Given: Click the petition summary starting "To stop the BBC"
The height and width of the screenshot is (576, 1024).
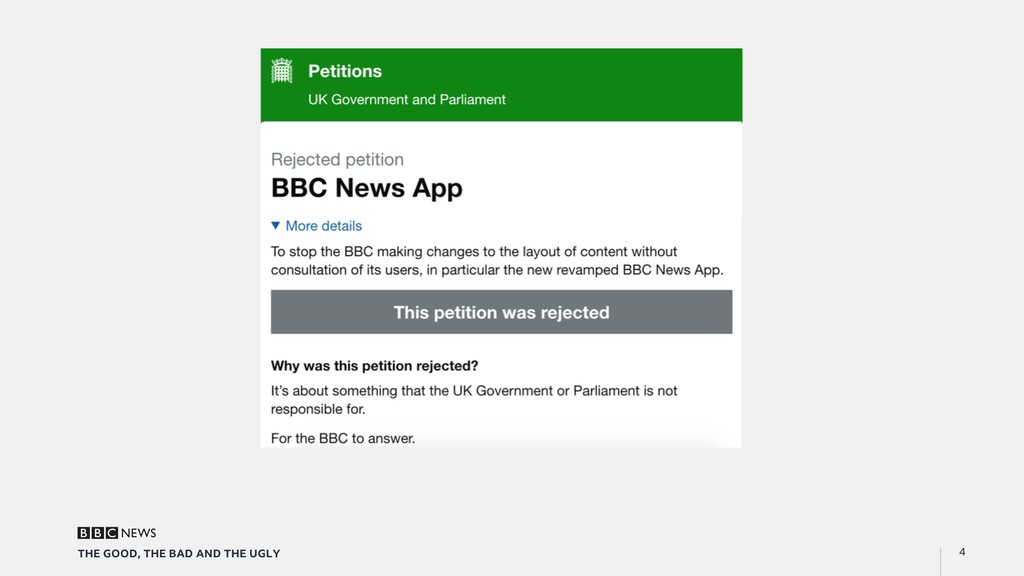Looking at the screenshot, I should (x=496, y=261).
